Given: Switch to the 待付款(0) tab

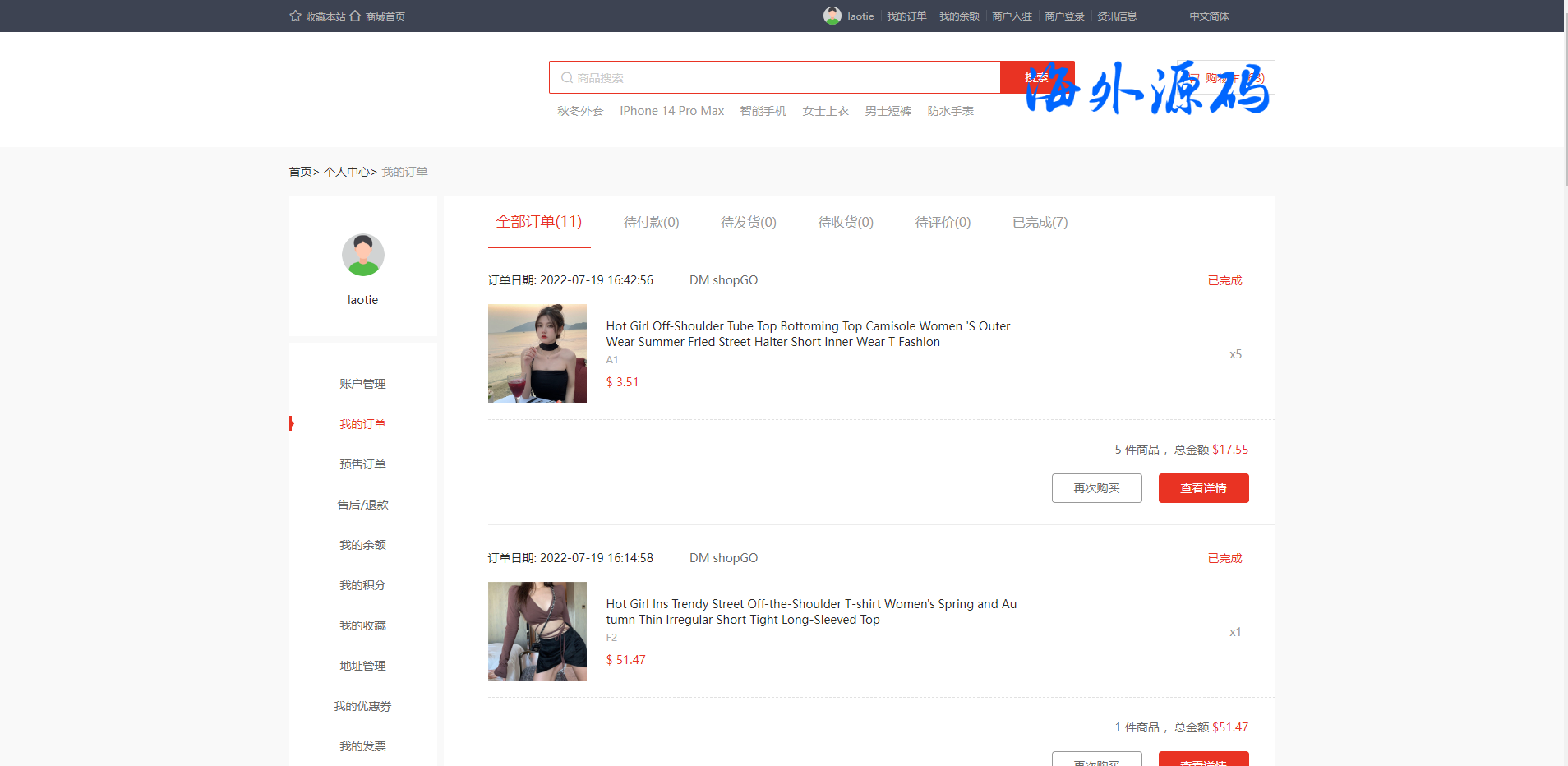Looking at the screenshot, I should click(651, 223).
